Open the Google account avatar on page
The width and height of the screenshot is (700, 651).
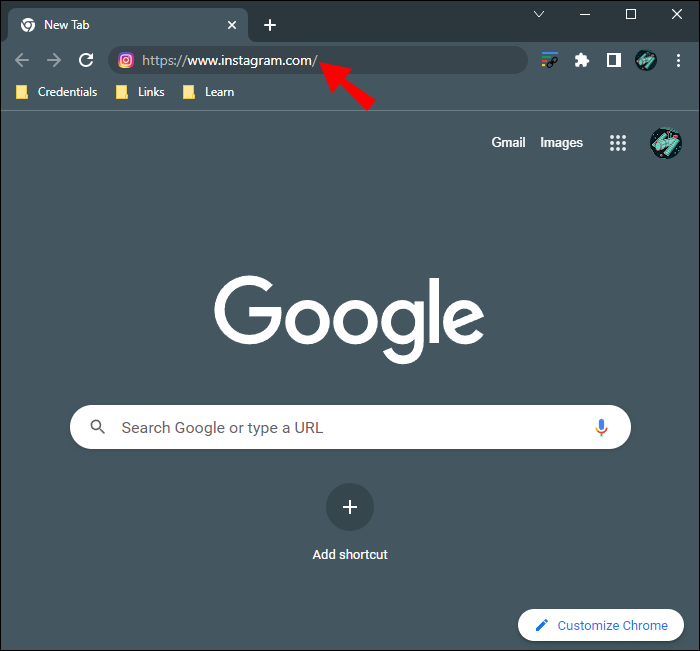click(x=666, y=143)
